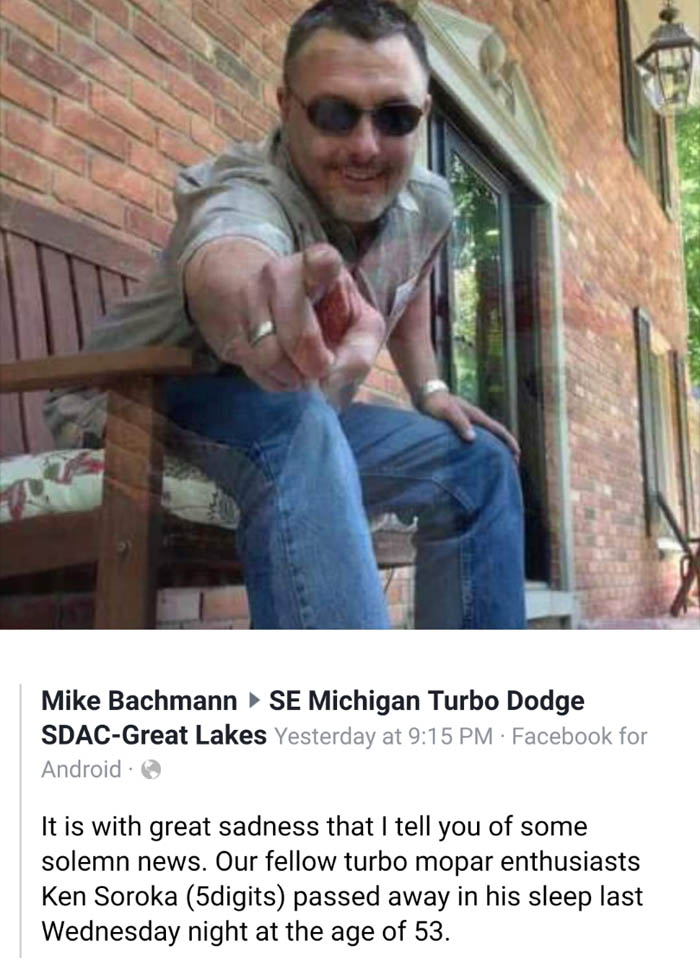The image size is (700, 958).
Task: Click the SDAC-Great Lakes group name
Action: (x=154, y=735)
